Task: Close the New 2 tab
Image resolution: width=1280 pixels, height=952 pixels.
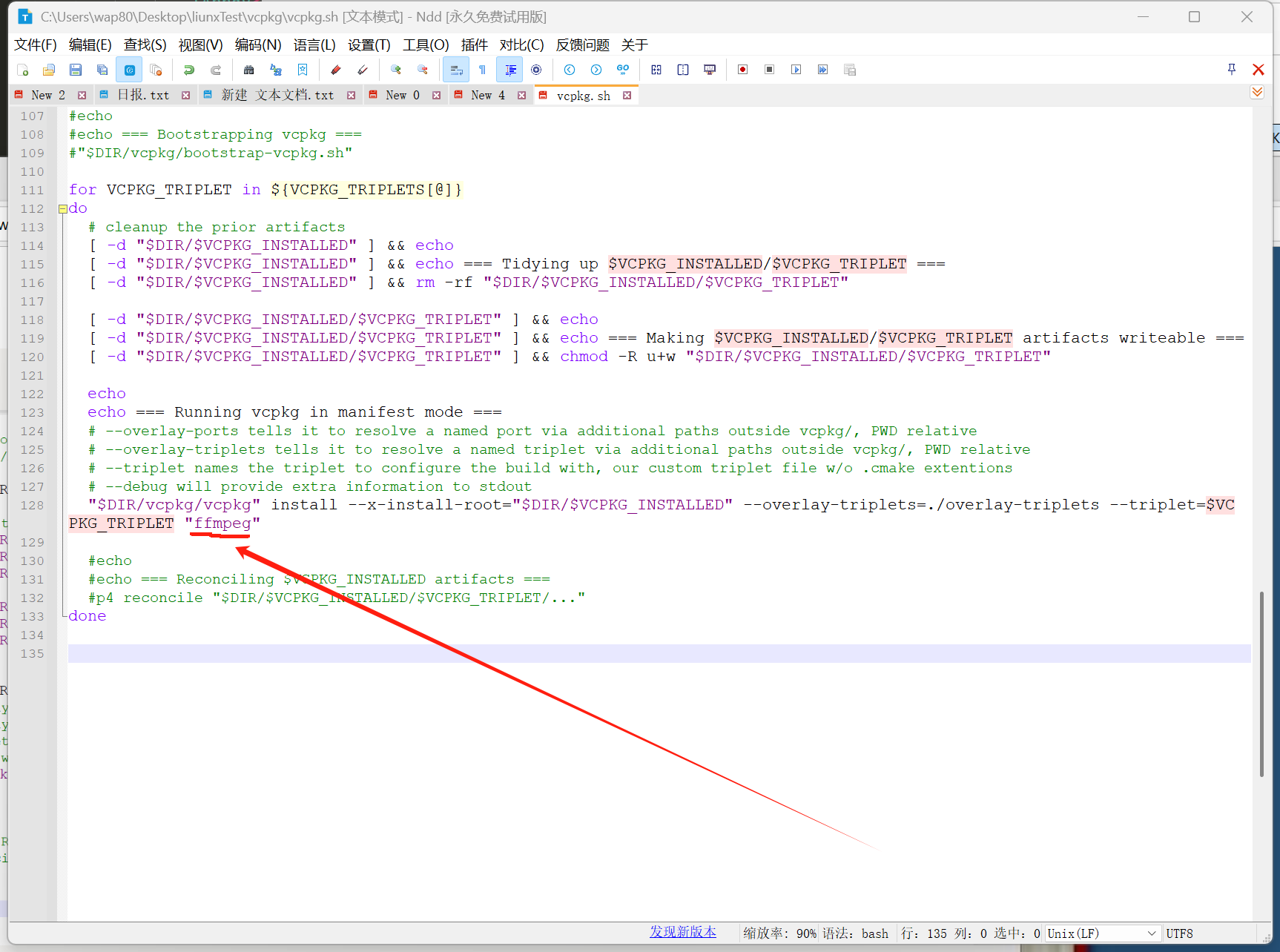Action: (82, 95)
